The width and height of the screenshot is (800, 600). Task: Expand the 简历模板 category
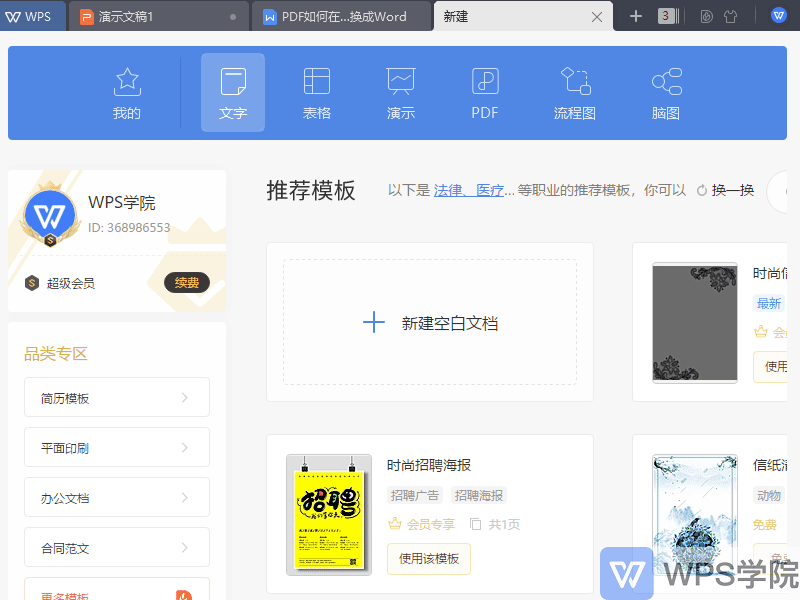tap(116, 397)
